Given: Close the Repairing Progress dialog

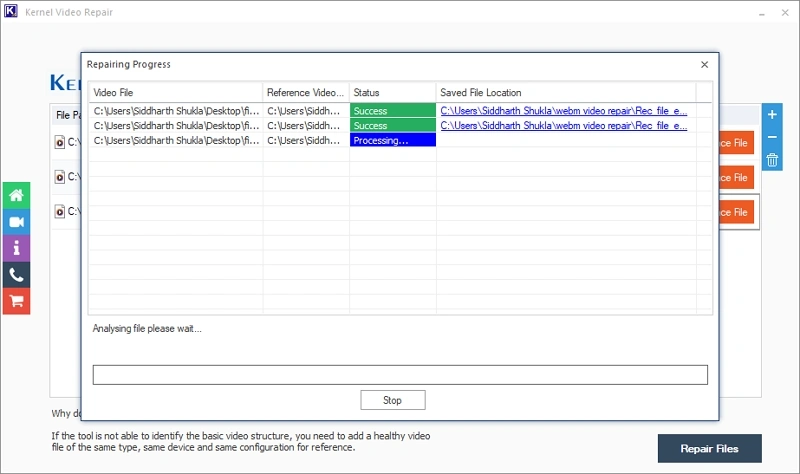Looking at the screenshot, I should tap(705, 64).
